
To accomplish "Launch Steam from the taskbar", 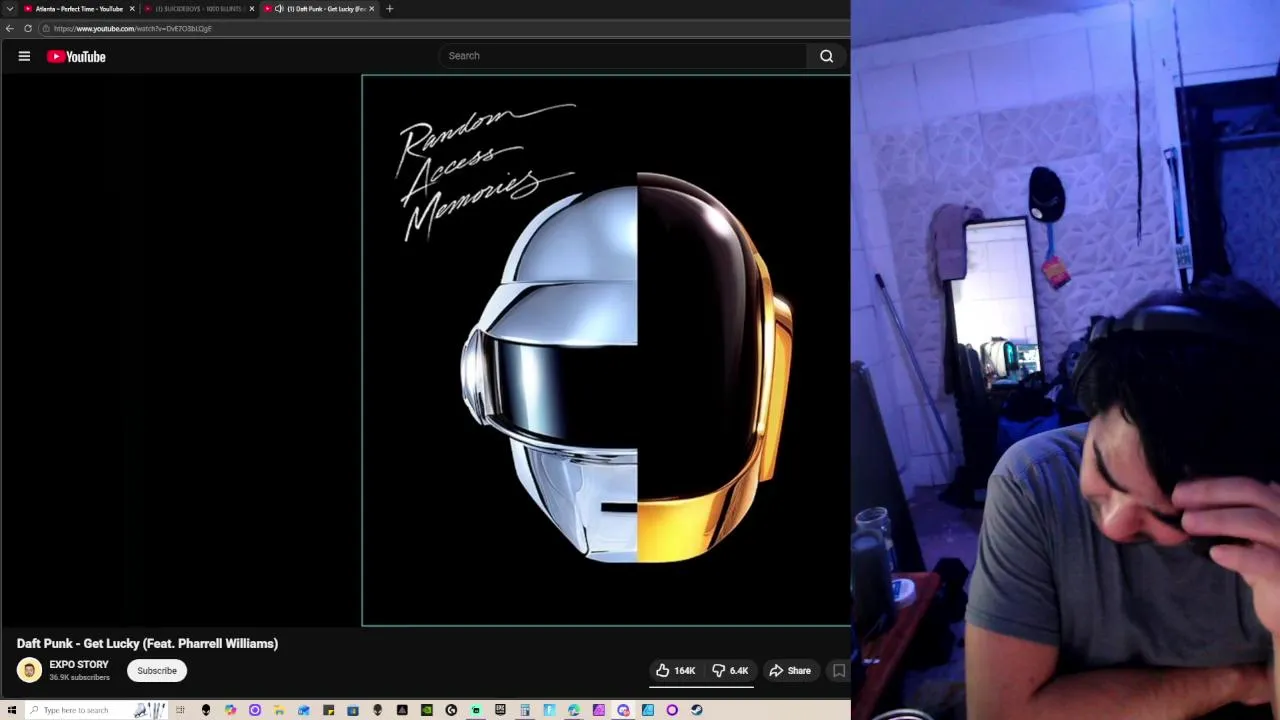I will coord(696,710).
